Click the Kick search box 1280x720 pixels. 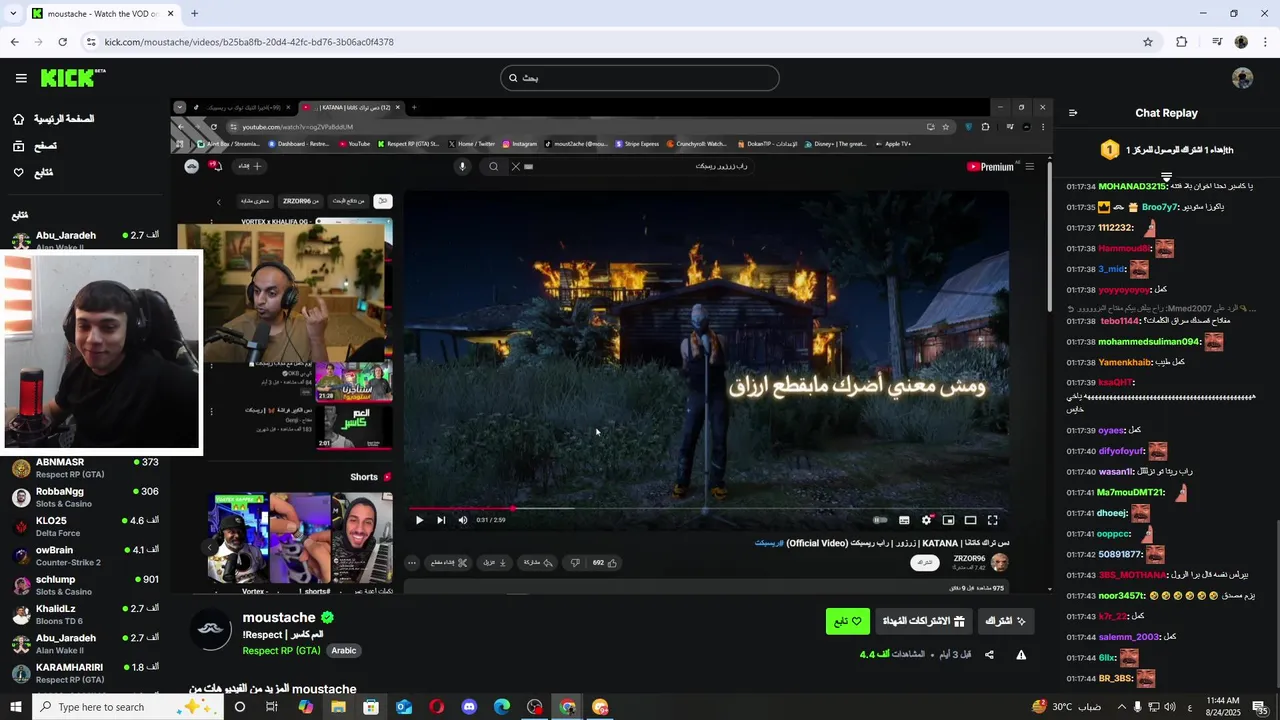coord(640,78)
